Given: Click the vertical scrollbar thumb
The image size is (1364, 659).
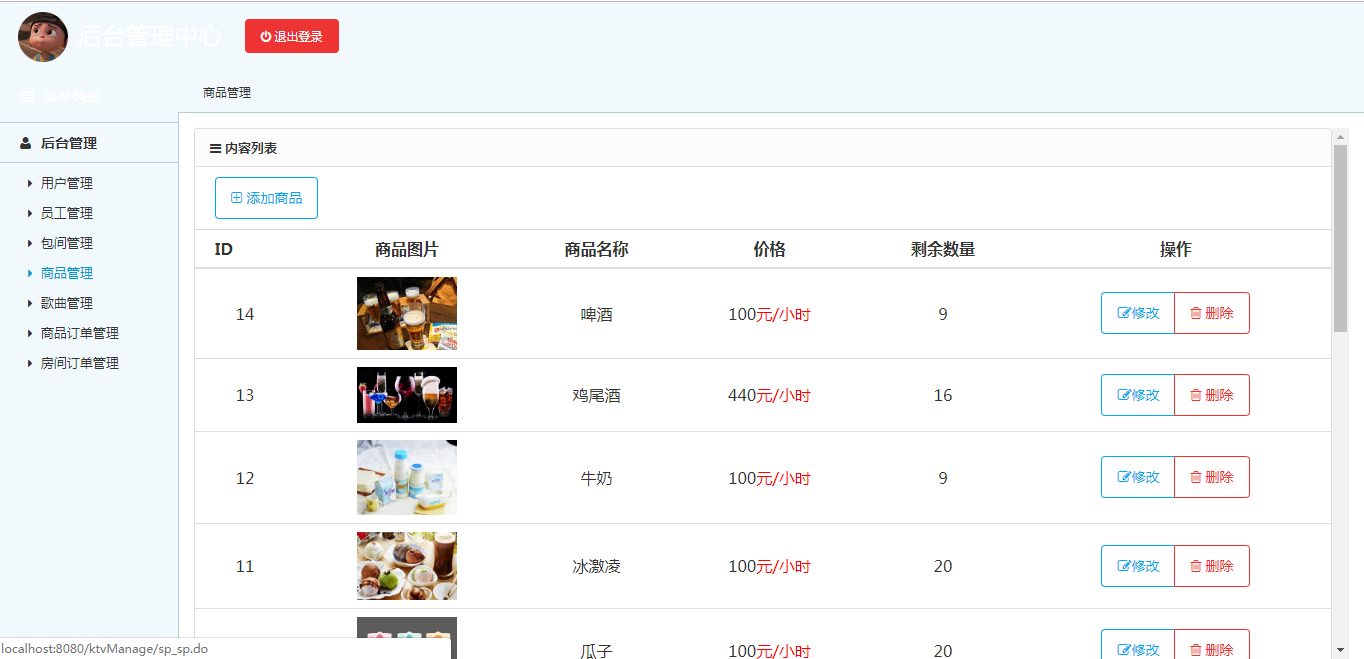Looking at the screenshot, I should click(1340, 238).
